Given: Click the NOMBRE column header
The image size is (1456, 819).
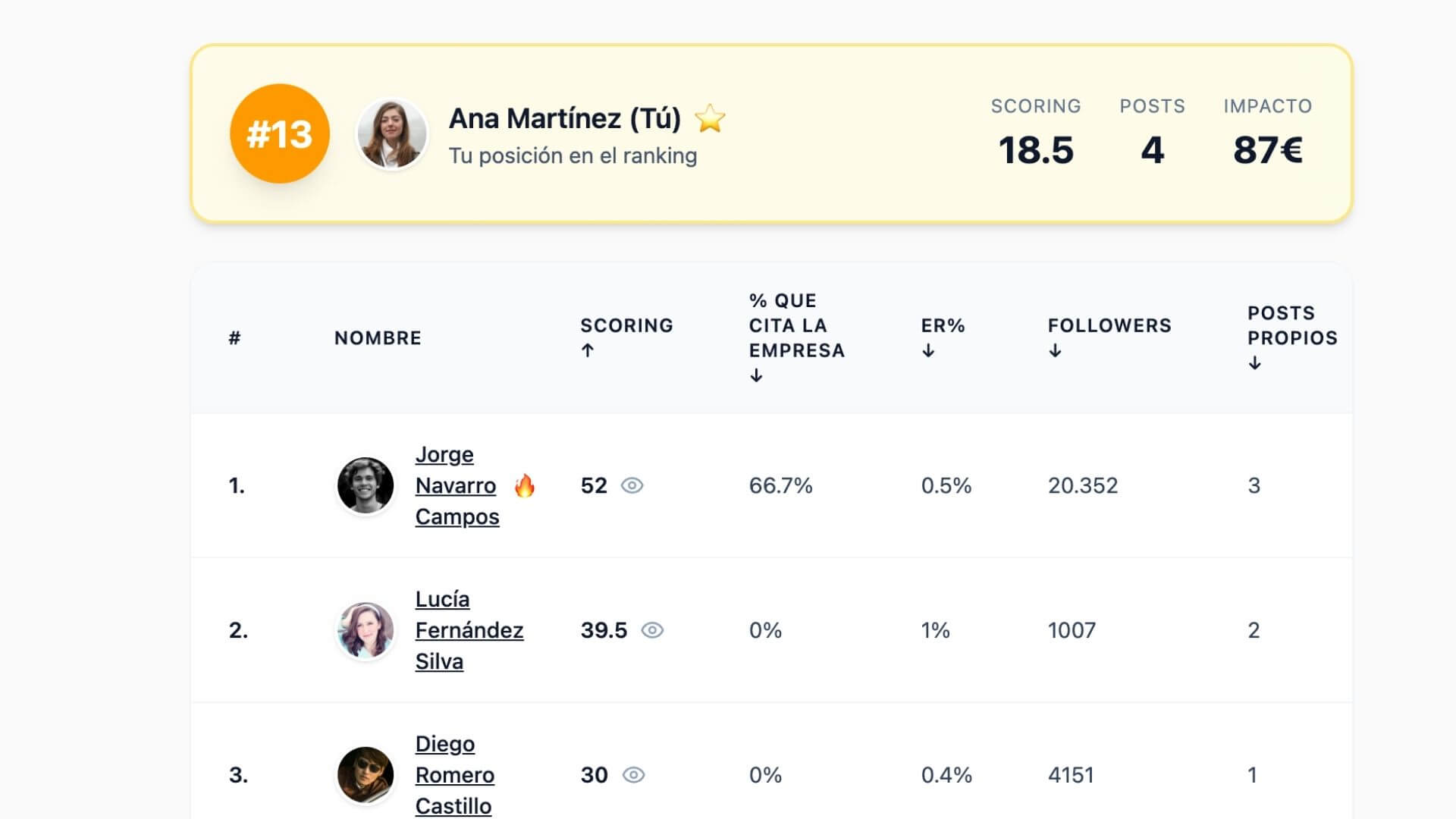Looking at the screenshot, I should [378, 337].
